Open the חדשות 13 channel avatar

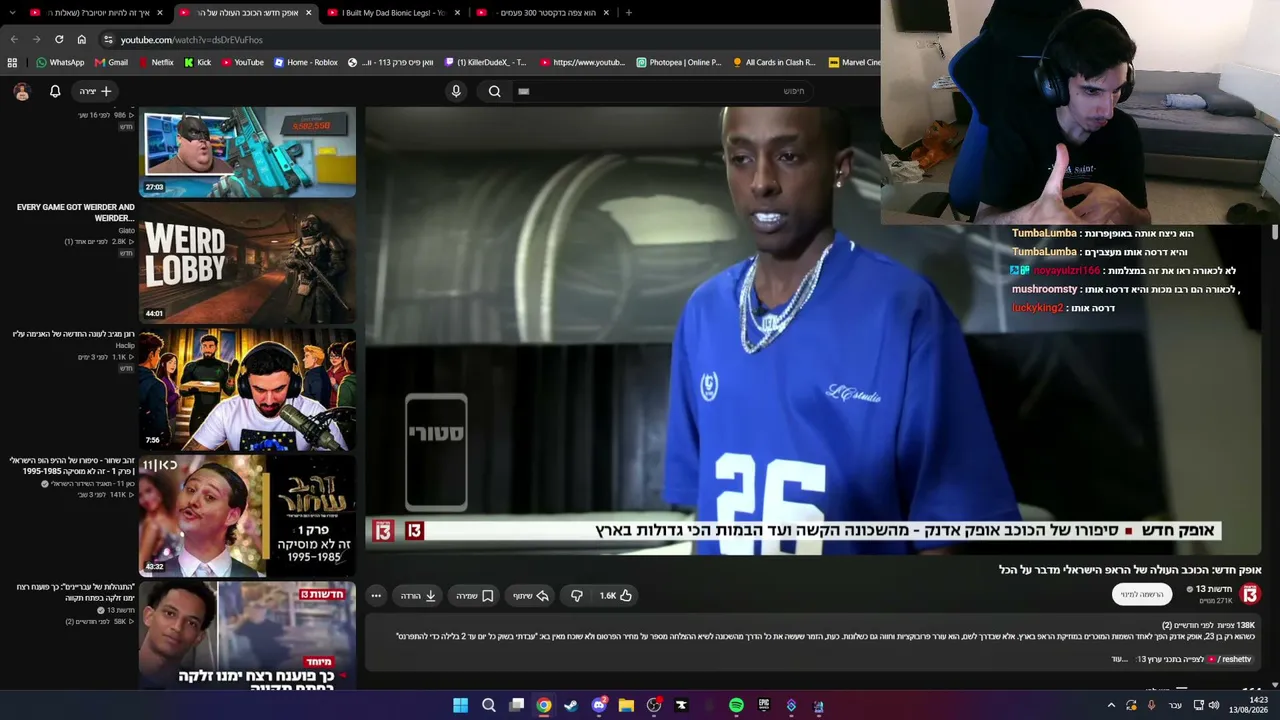click(x=1249, y=594)
